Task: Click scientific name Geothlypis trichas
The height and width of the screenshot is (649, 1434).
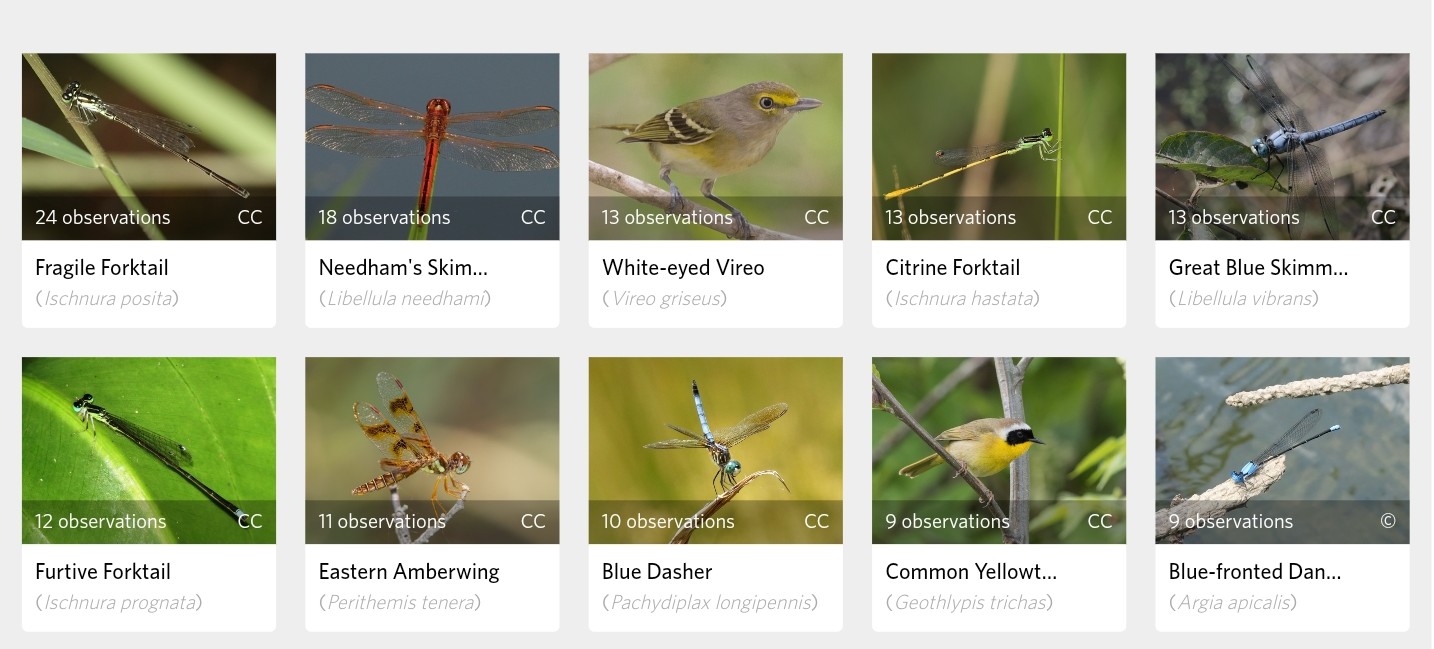Action: (x=969, y=602)
